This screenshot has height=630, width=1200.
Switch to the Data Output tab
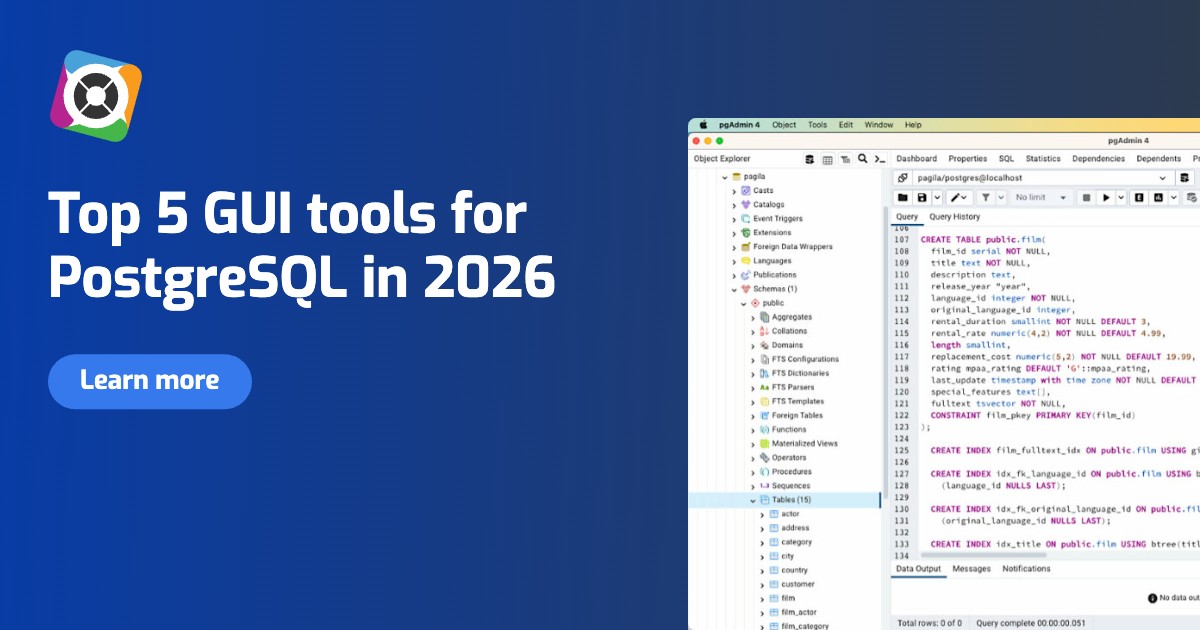coord(918,569)
